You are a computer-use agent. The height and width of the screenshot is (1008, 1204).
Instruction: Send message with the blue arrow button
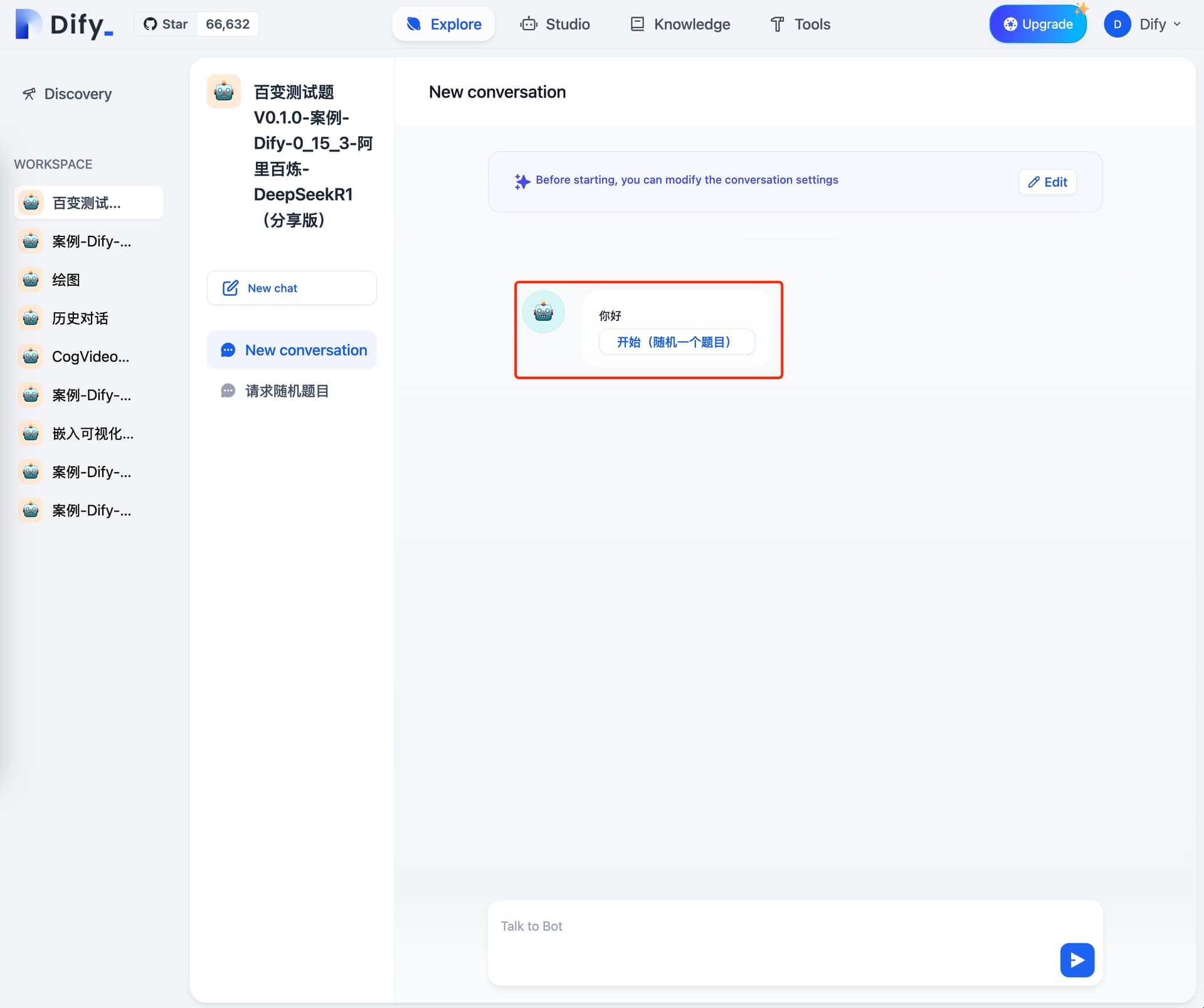click(1077, 960)
